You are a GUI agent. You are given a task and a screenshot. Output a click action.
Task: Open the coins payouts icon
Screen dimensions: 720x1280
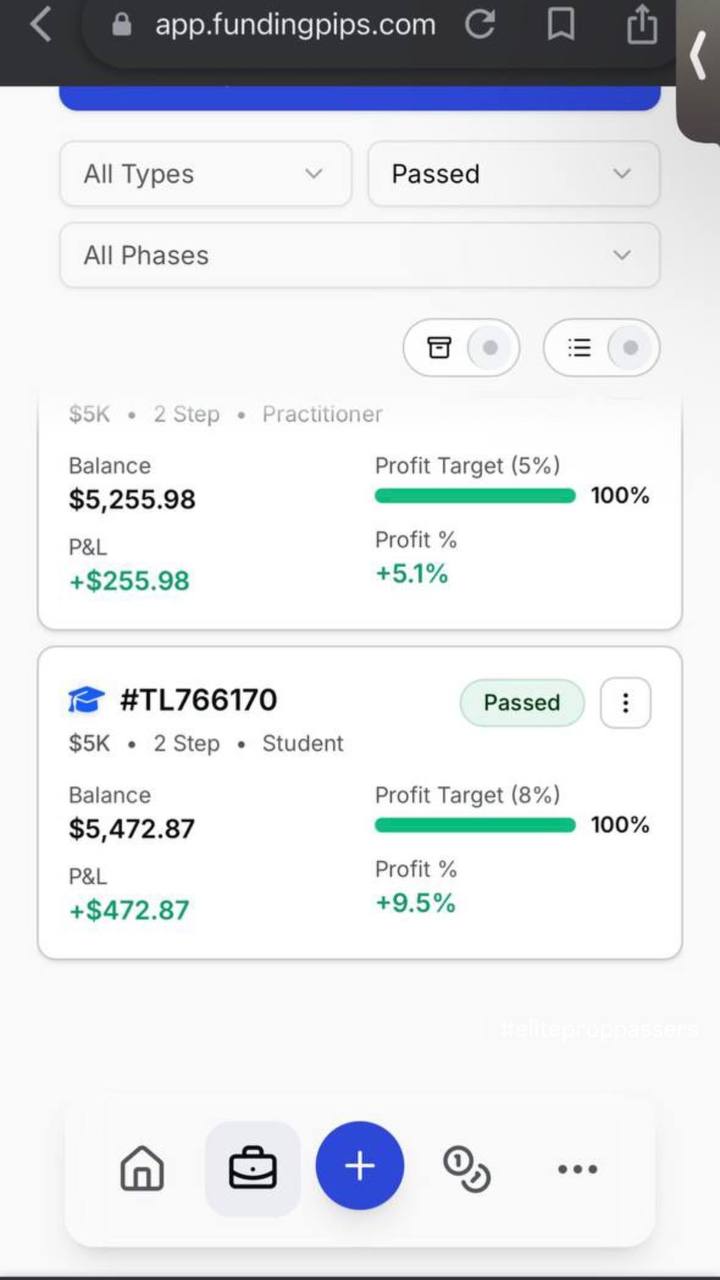[466, 1168]
